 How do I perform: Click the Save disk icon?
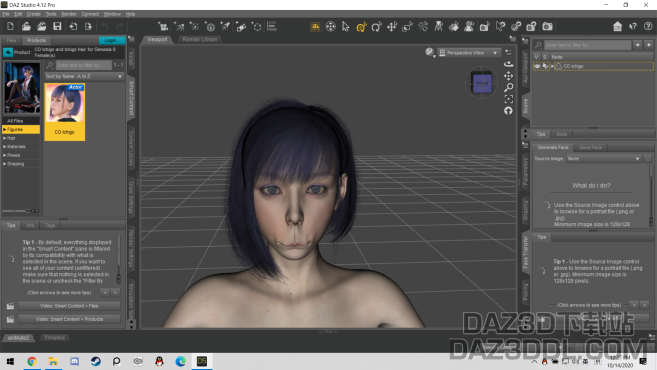pyautogui.click(x=57, y=26)
